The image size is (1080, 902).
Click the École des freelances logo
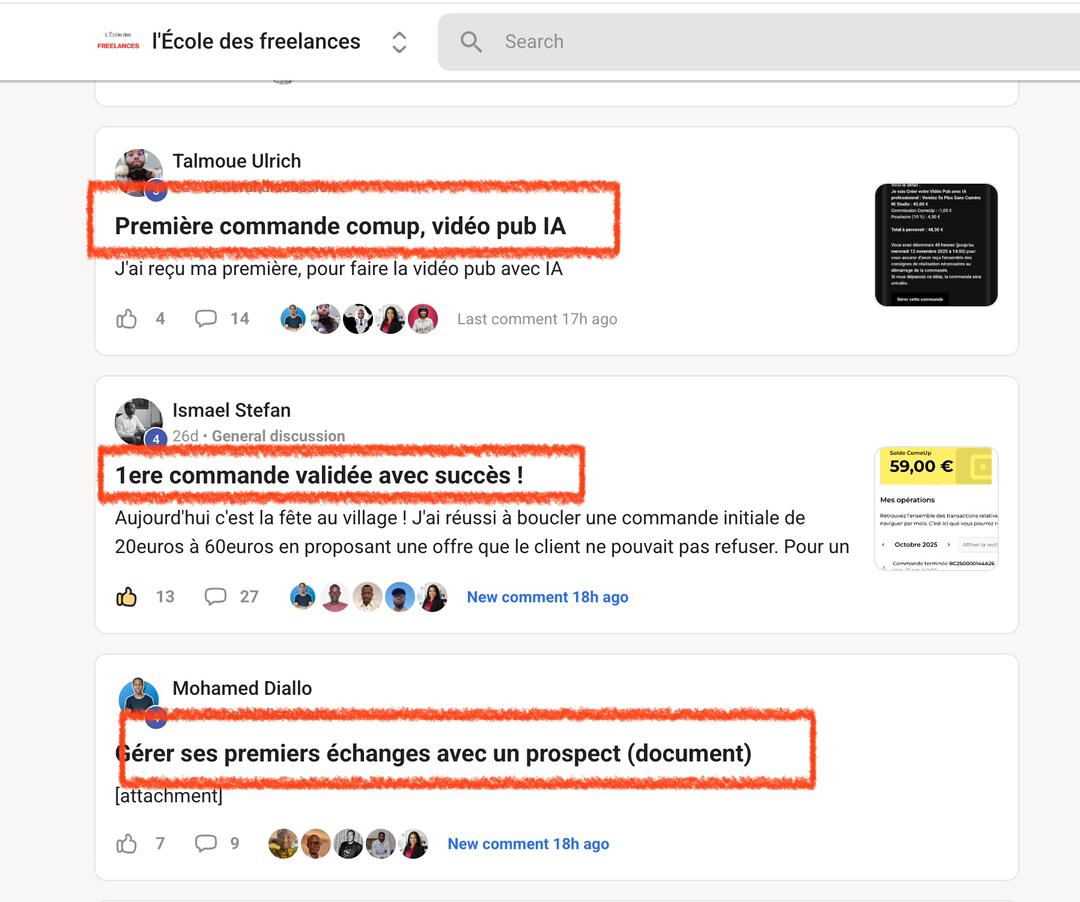pyautogui.click(x=118, y=41)
